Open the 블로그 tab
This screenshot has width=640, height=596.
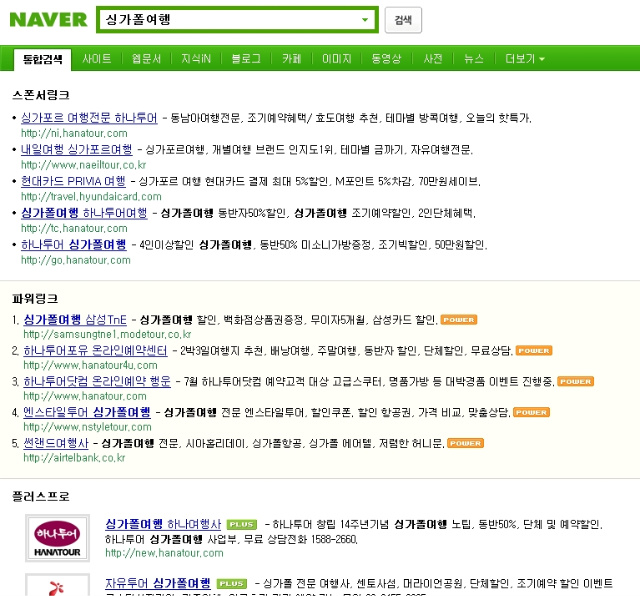(x=246, y=59)
